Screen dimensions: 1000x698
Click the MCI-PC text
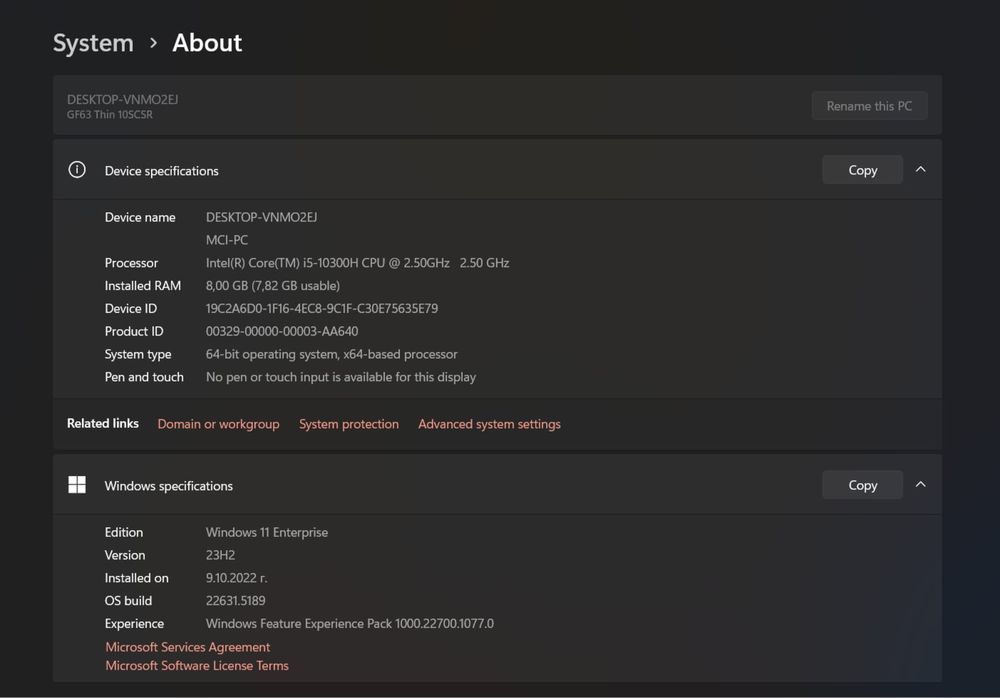tap(226, 240)
